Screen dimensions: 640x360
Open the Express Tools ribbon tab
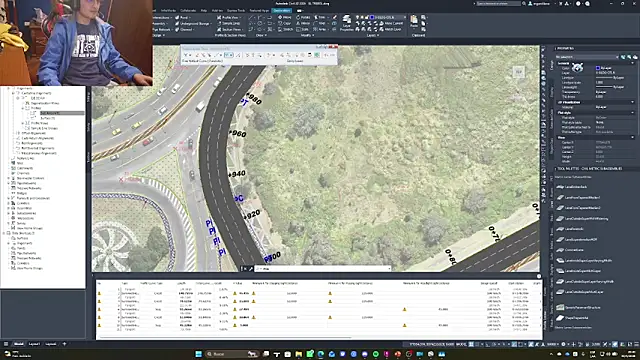236,11
